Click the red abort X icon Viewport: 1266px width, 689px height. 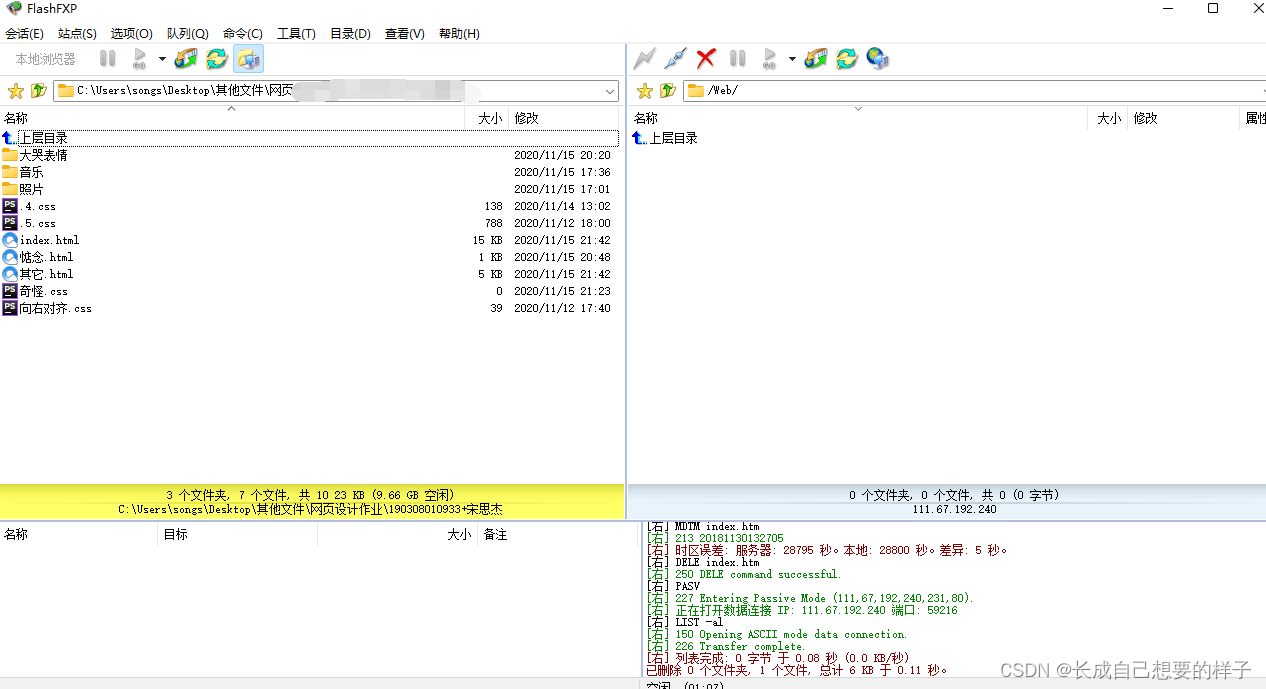point(706,59)
